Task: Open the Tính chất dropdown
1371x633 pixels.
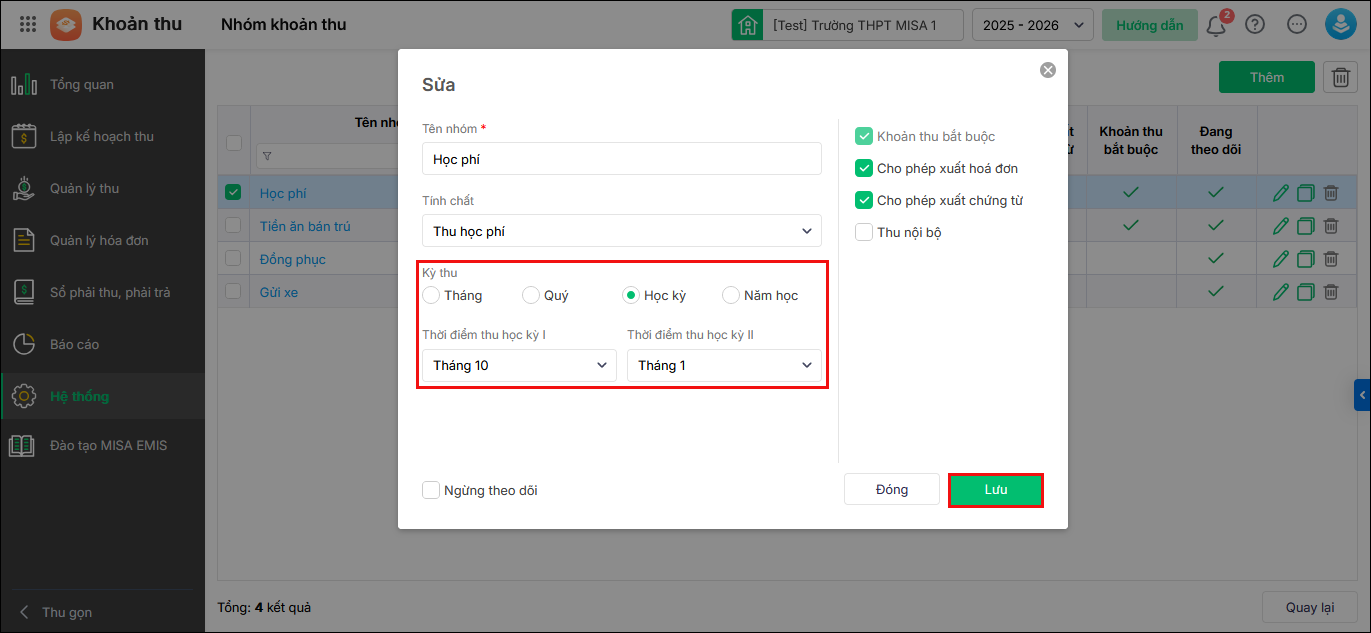Action: (621, 231)
